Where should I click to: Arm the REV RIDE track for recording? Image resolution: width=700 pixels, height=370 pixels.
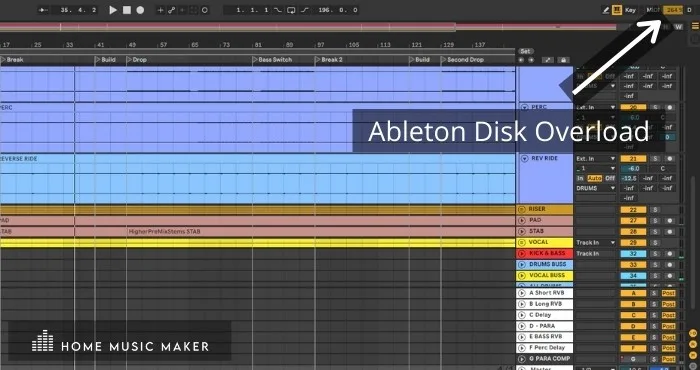[669, 158]
